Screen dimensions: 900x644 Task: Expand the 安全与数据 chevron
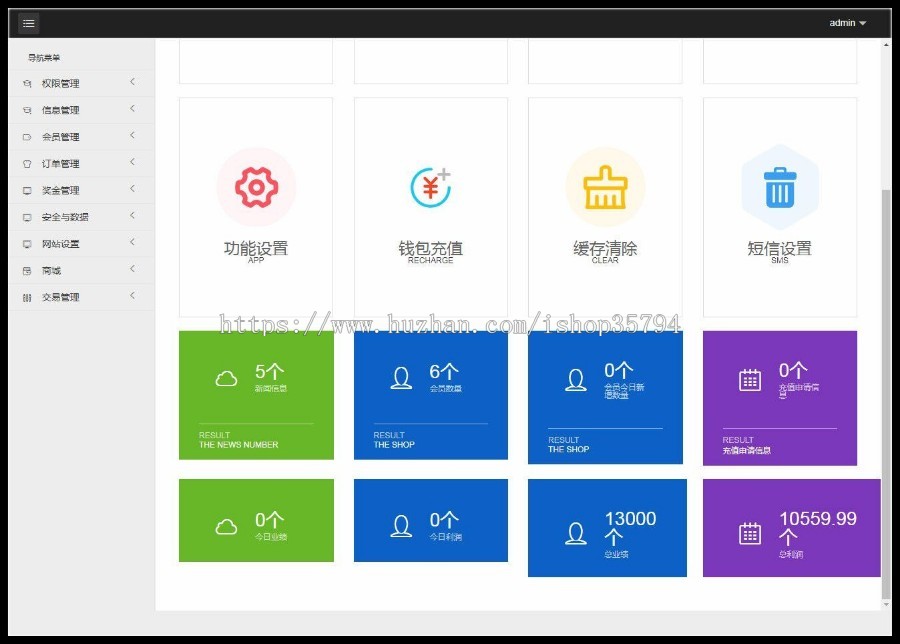[133, 215]
